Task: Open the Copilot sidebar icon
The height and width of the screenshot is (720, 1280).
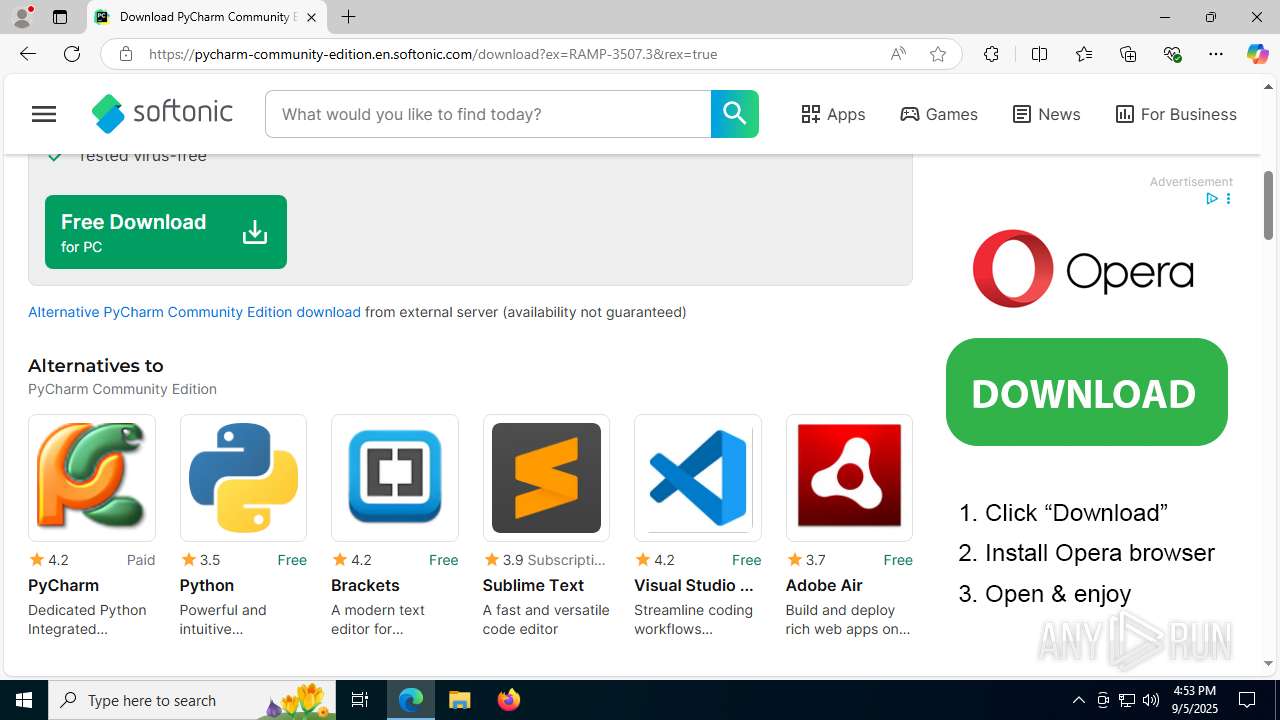Action: [x=1258, y=54]
